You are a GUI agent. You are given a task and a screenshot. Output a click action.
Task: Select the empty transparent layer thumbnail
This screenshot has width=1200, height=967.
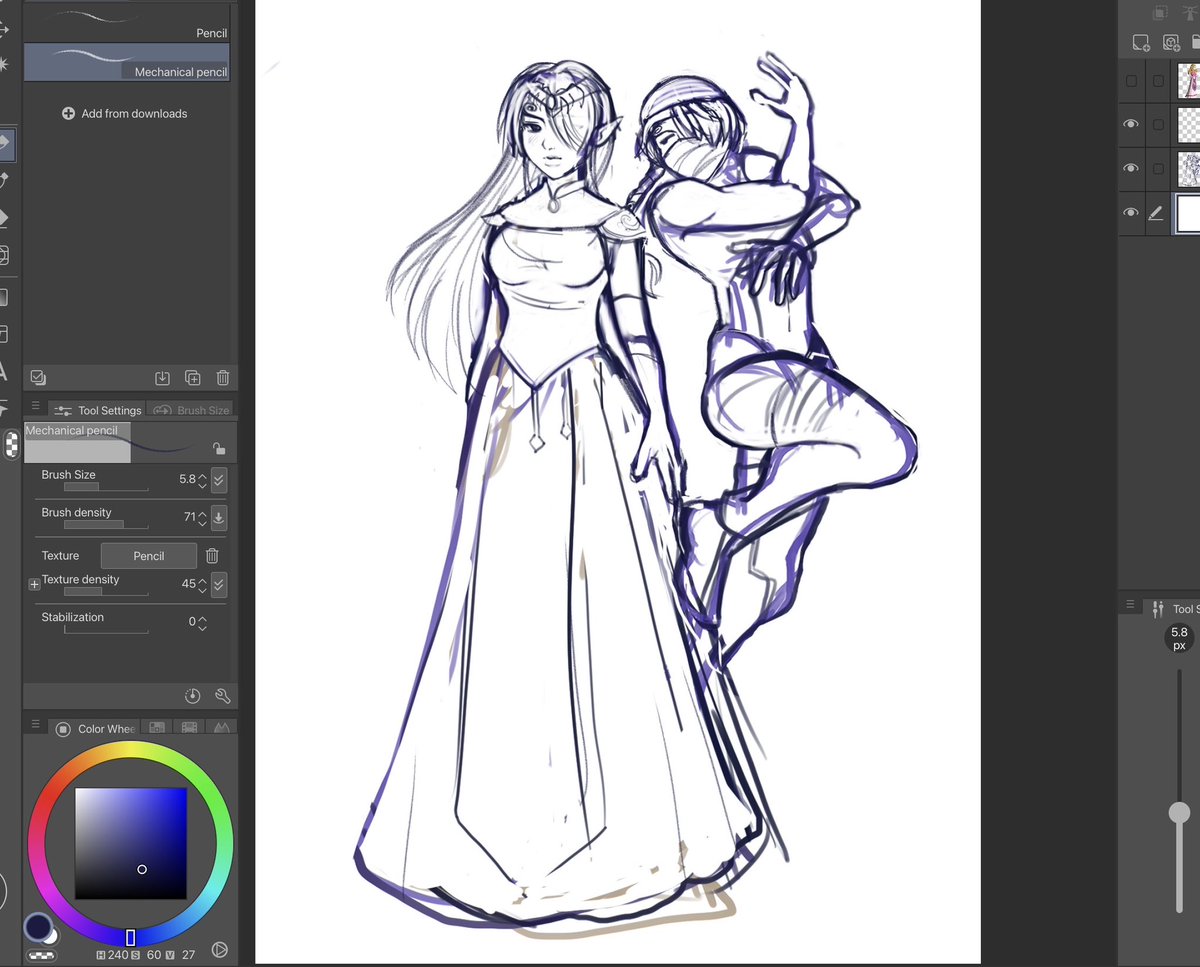click(x=1189, y=125)
